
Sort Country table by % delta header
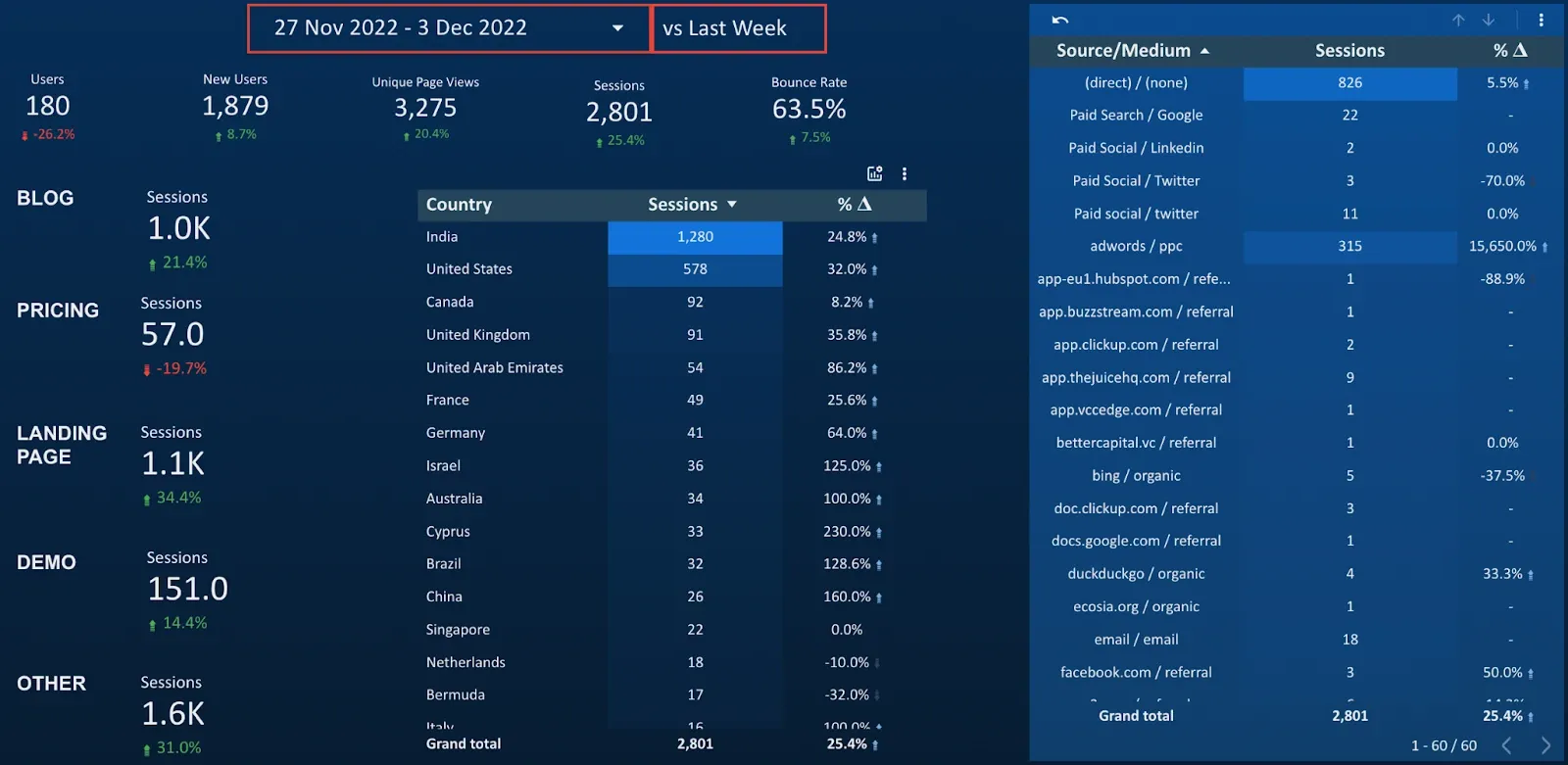pos(855,204)
